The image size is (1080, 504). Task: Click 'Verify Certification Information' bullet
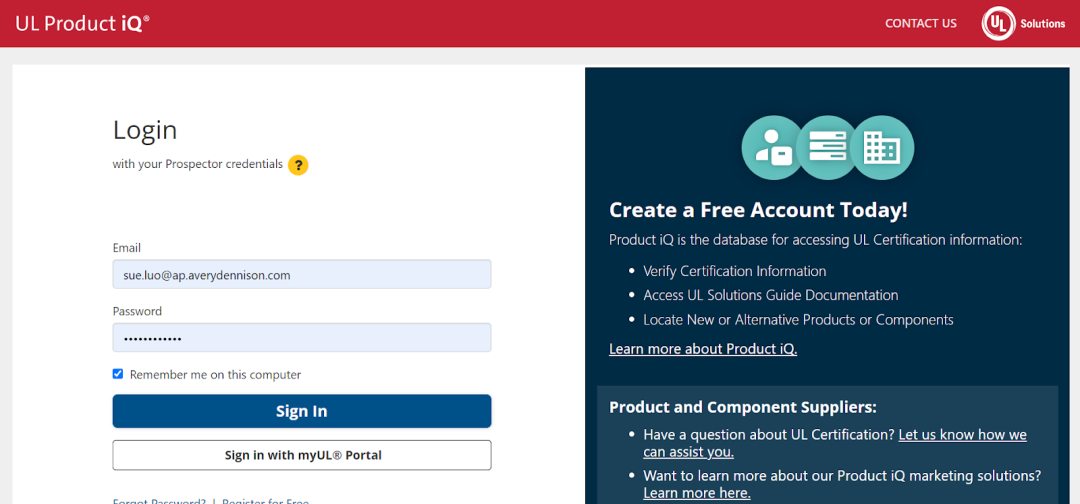(x=734, y=271)
